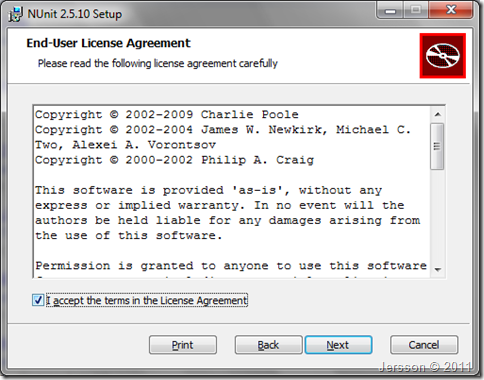This screenshot has width=484, height=380.
Task: Click the license scrollbar thumb
Action: tap(437, 146)
